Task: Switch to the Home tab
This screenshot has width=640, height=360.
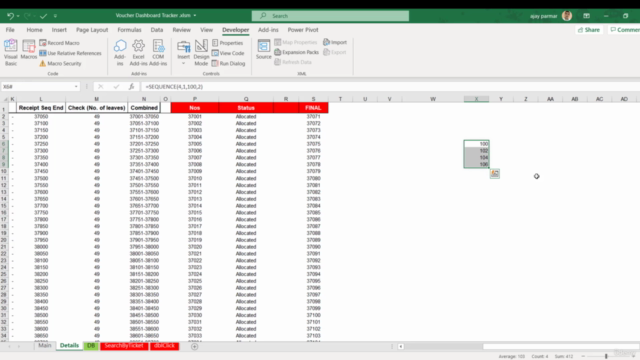Action: 34,30
